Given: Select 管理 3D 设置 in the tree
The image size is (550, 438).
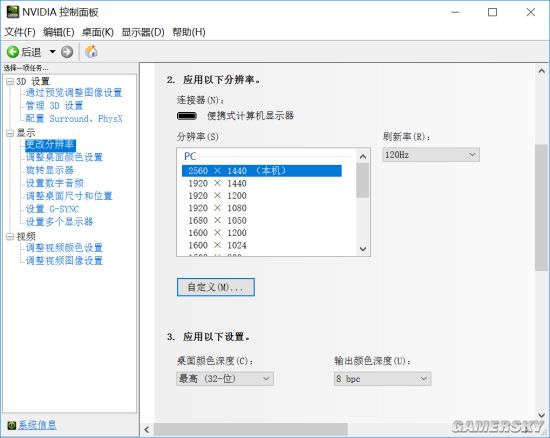Looking at the screenshot, I should coord(54,106).
